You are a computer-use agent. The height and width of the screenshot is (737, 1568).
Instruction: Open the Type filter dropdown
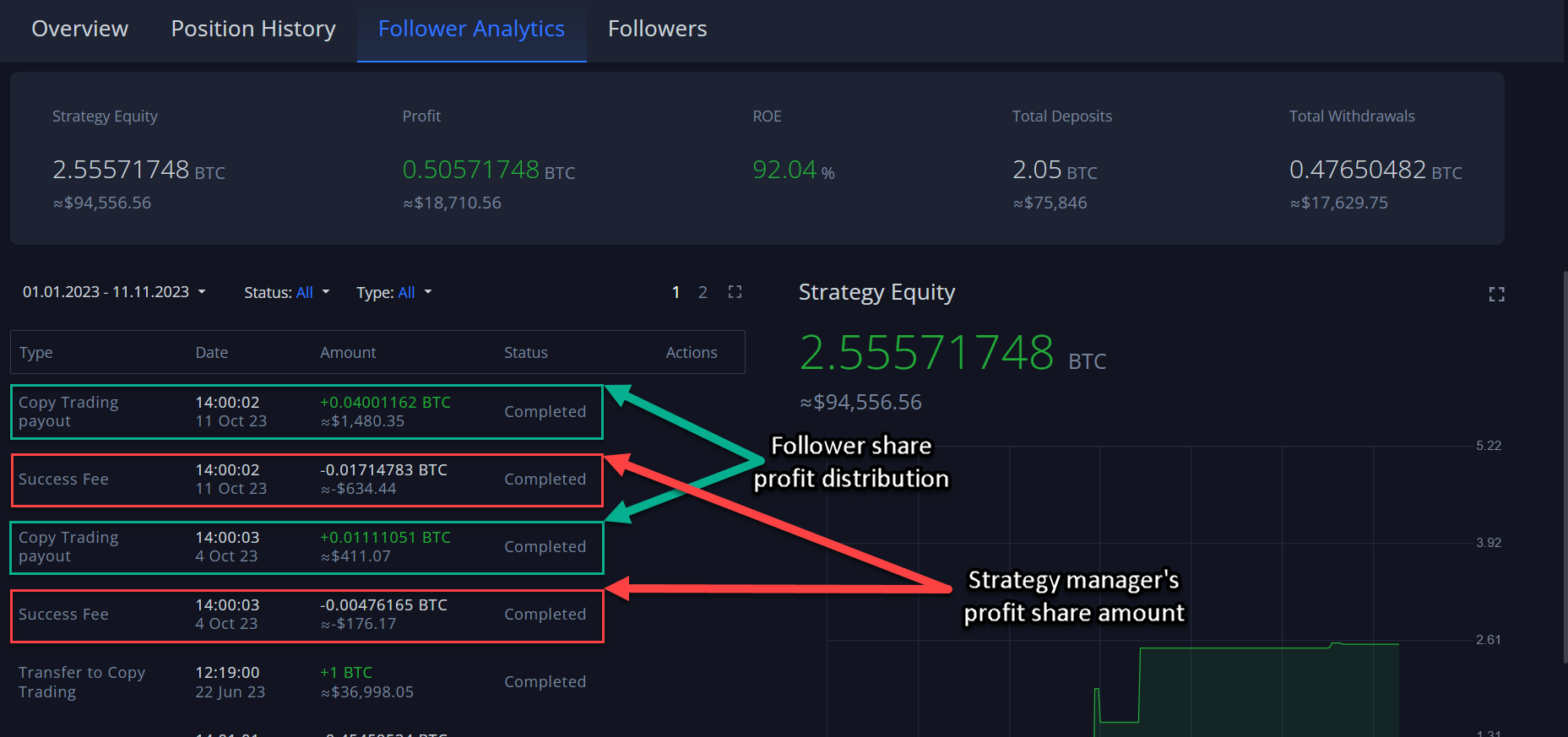(393, 293)
